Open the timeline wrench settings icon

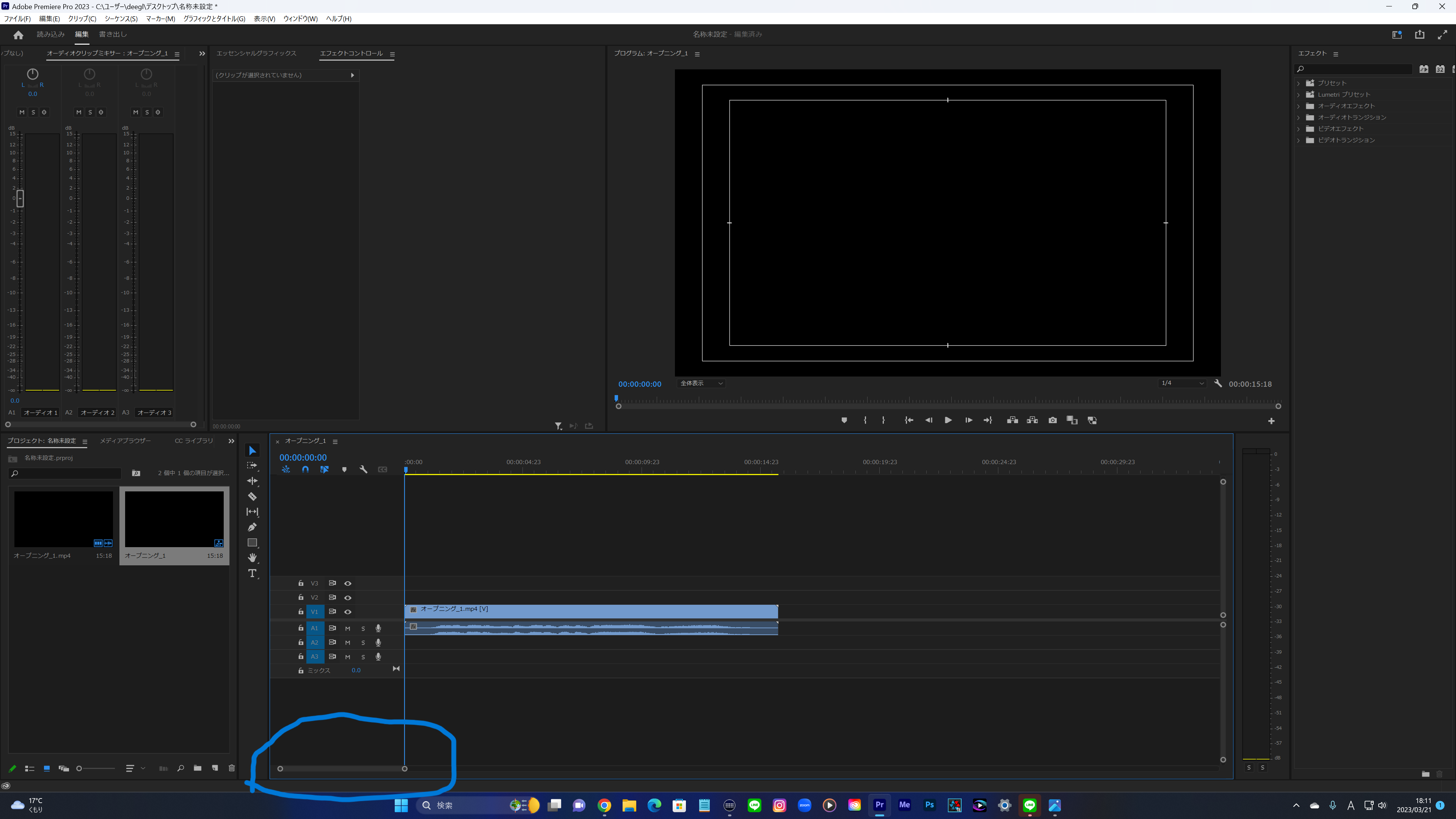[364, 470]
